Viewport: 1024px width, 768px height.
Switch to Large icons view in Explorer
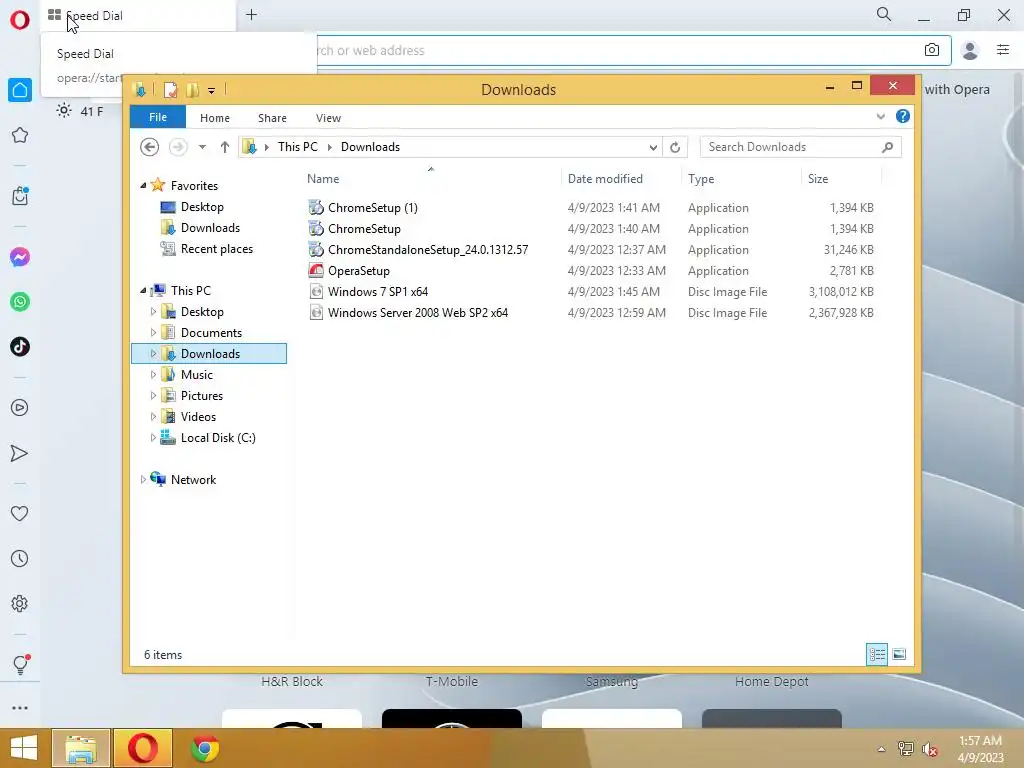(899, 654)
